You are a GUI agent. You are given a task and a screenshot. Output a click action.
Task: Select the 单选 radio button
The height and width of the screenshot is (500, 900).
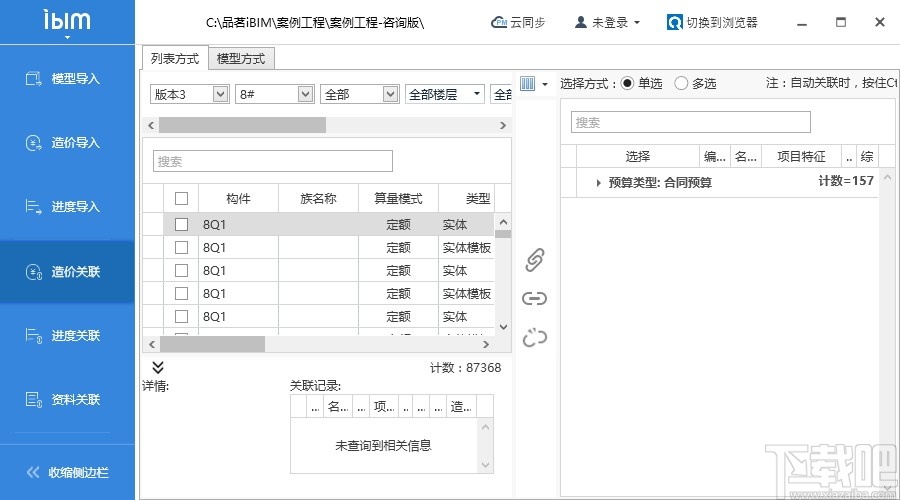(627, 83)
